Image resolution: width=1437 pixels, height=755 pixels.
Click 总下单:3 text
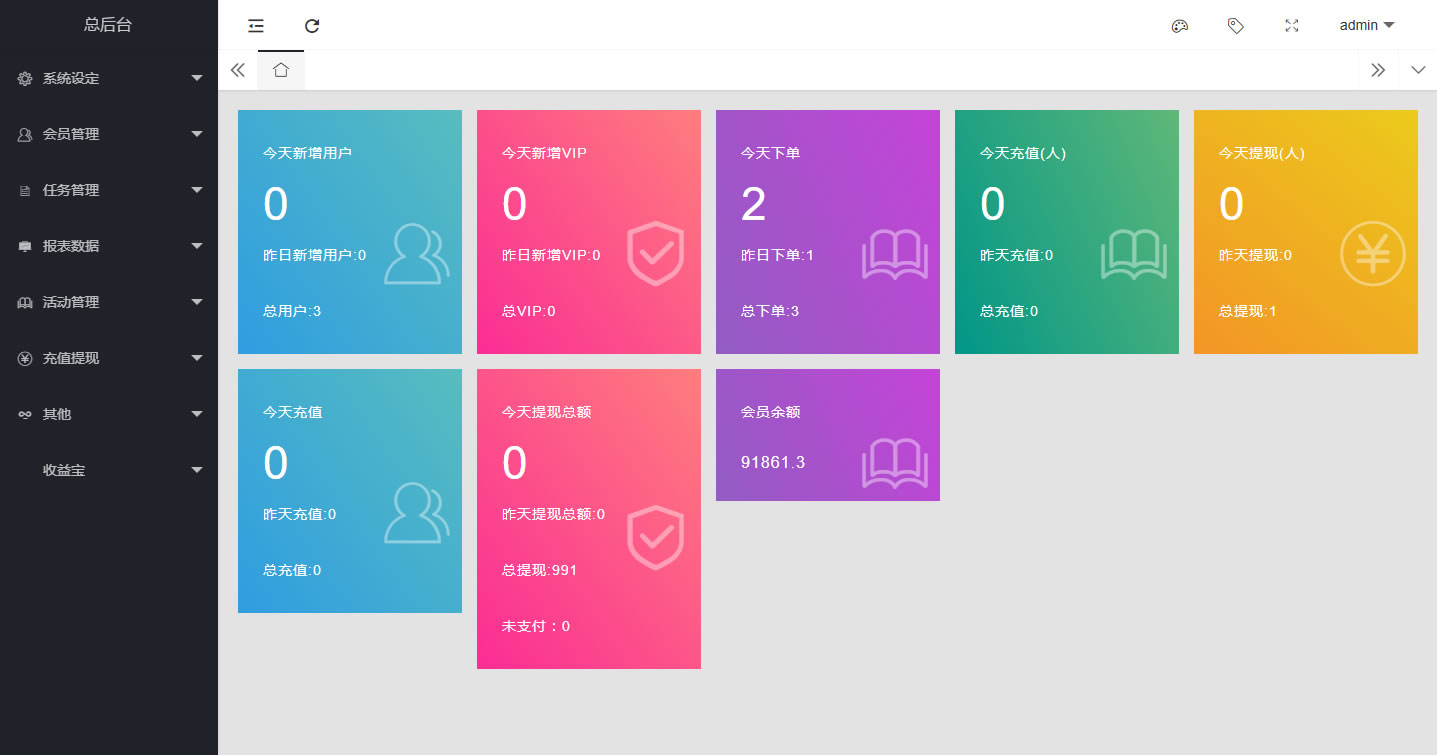770,311
